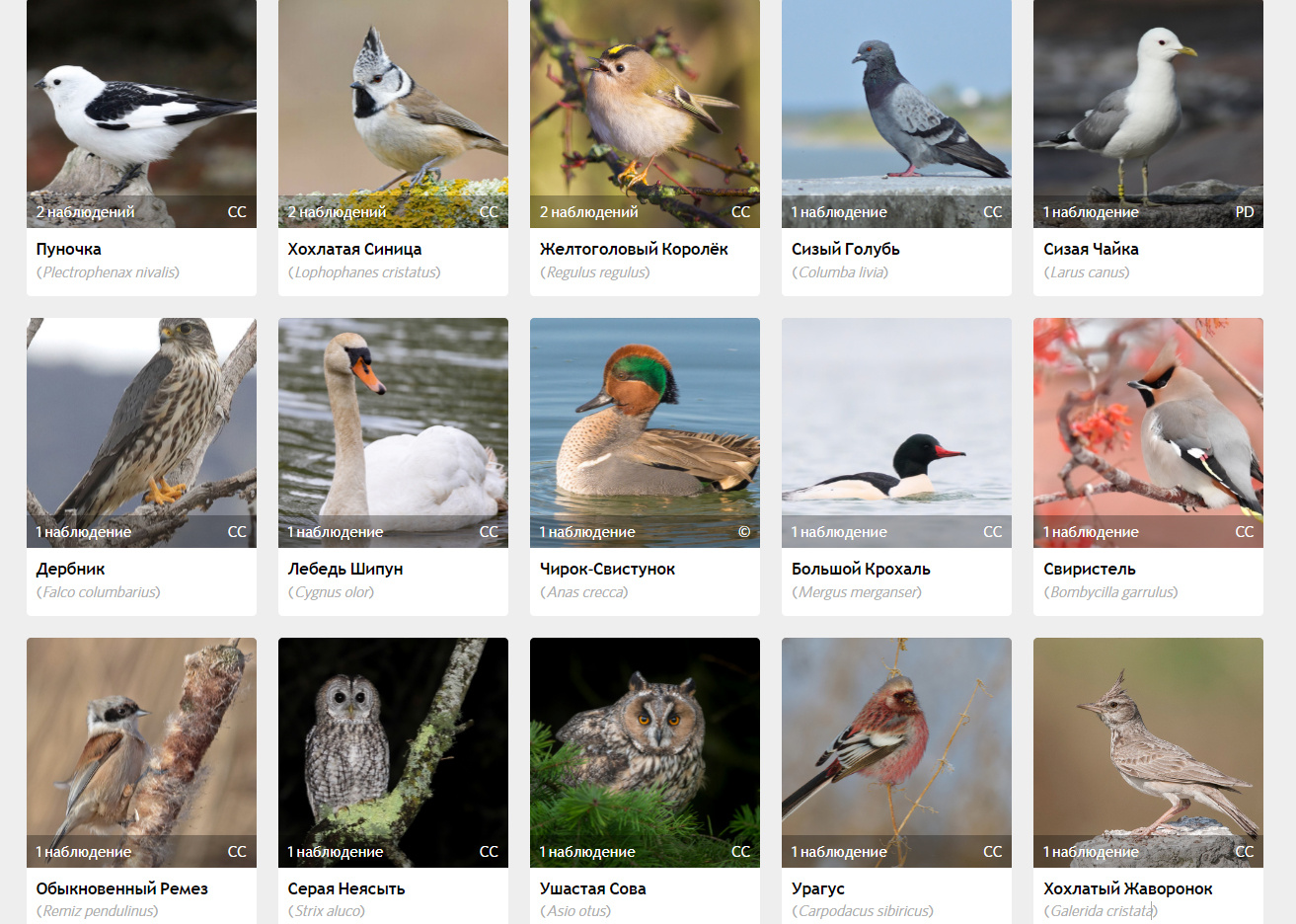1296x924 pixels.
Task: Open the Хохлатая Синица species link
Action: point(354,249)
